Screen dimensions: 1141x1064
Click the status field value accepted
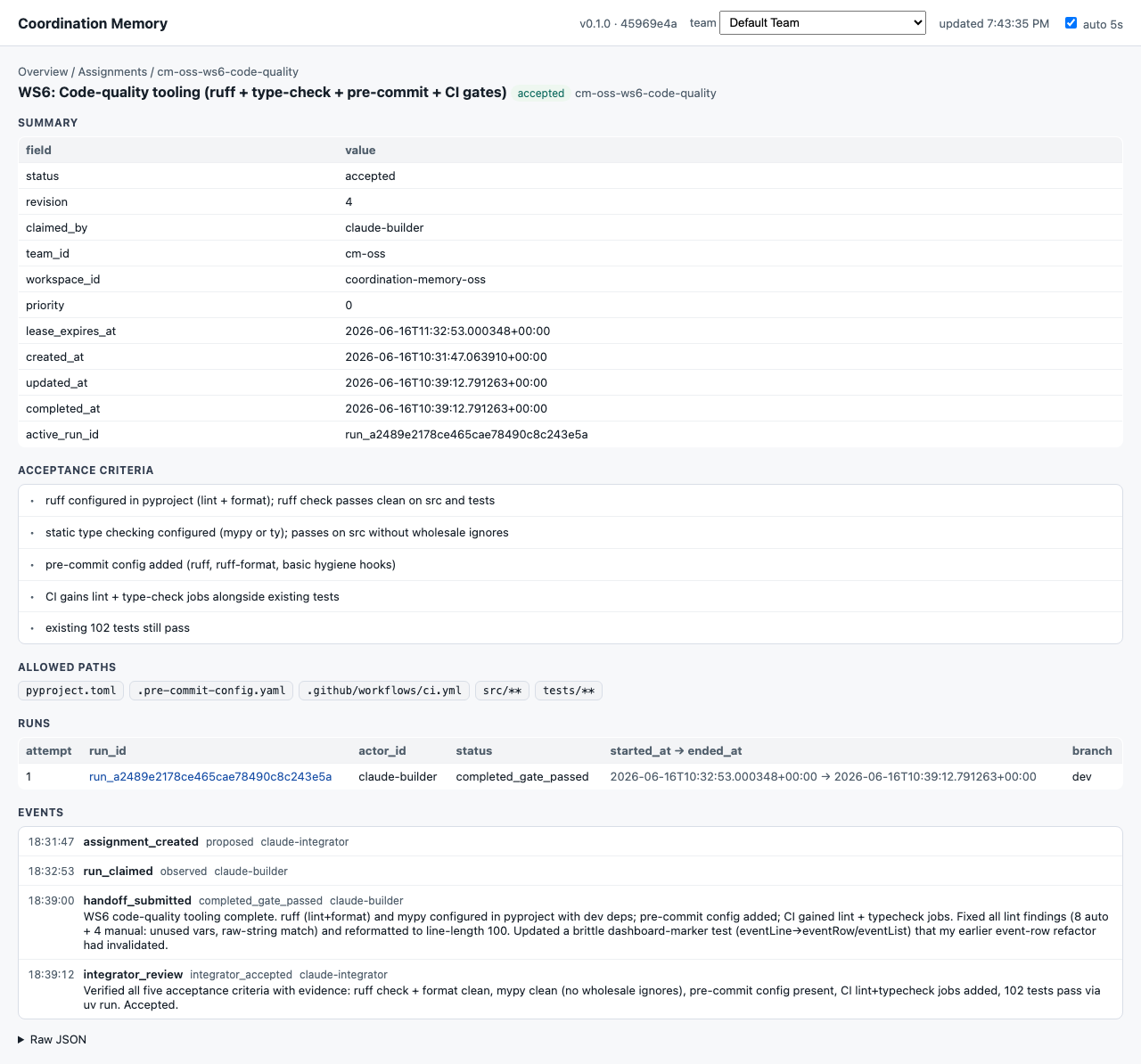click(x=370, y=176)
